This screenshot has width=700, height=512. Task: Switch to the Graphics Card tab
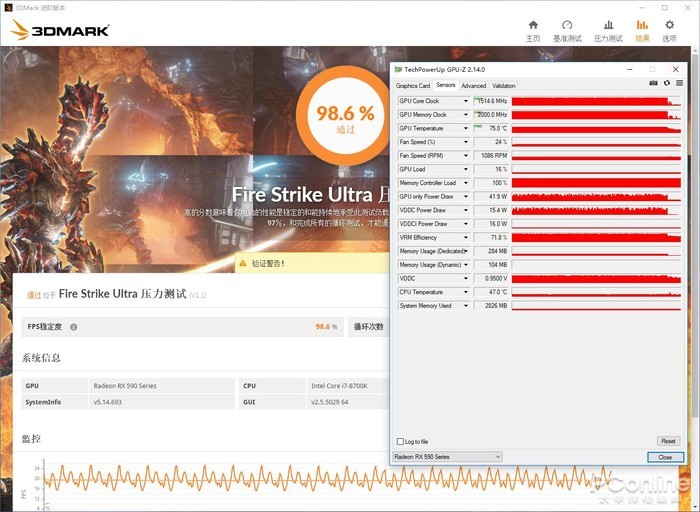(x=413, y=86)
